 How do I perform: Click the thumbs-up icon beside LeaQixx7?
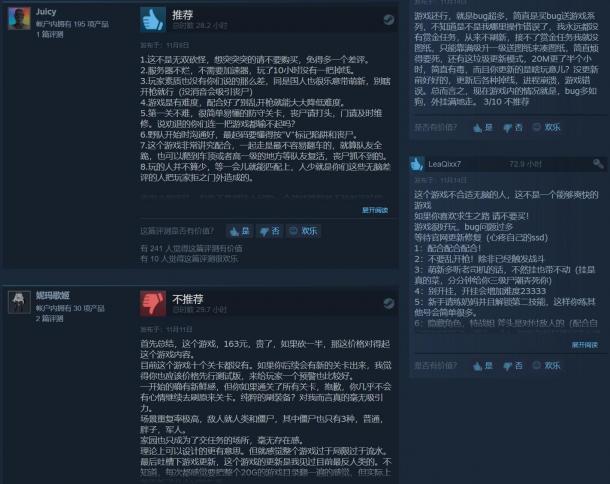(417, 164)
